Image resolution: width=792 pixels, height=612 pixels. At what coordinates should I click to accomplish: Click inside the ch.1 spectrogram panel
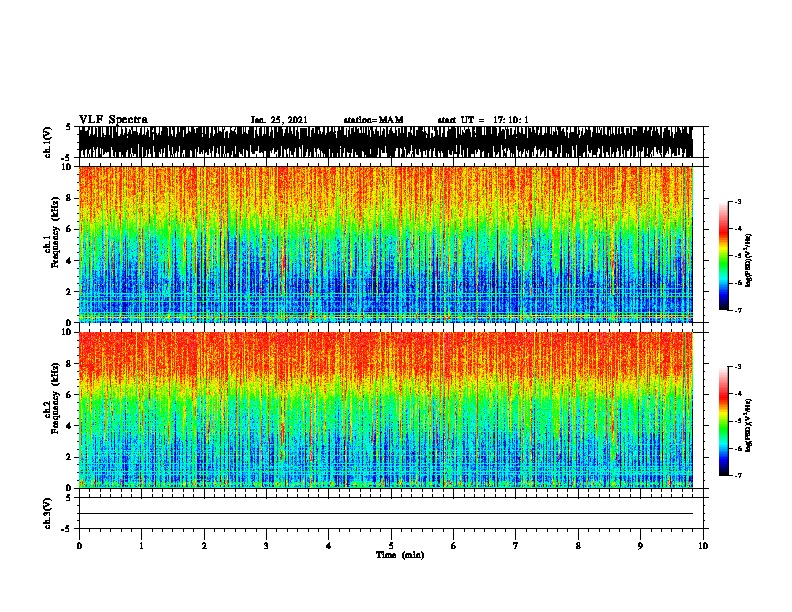click(x=385, y=244)
